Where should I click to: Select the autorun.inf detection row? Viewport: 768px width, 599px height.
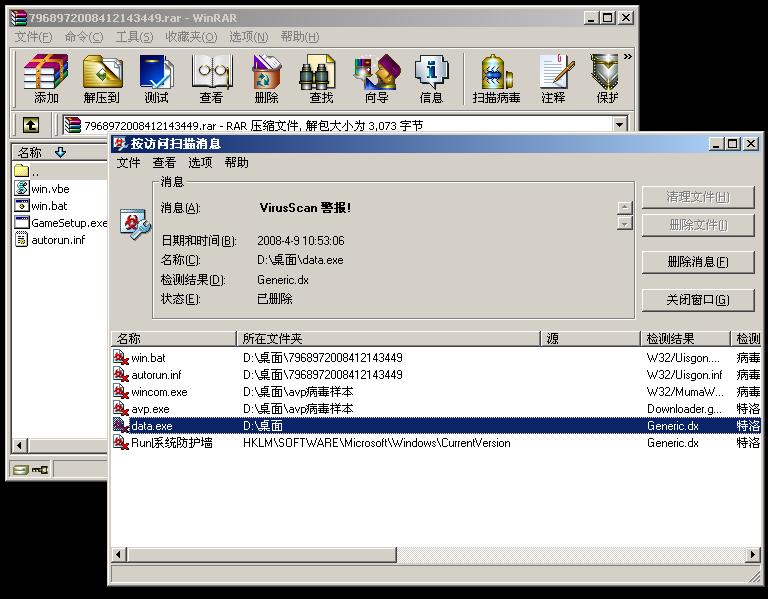pos(436,375)
